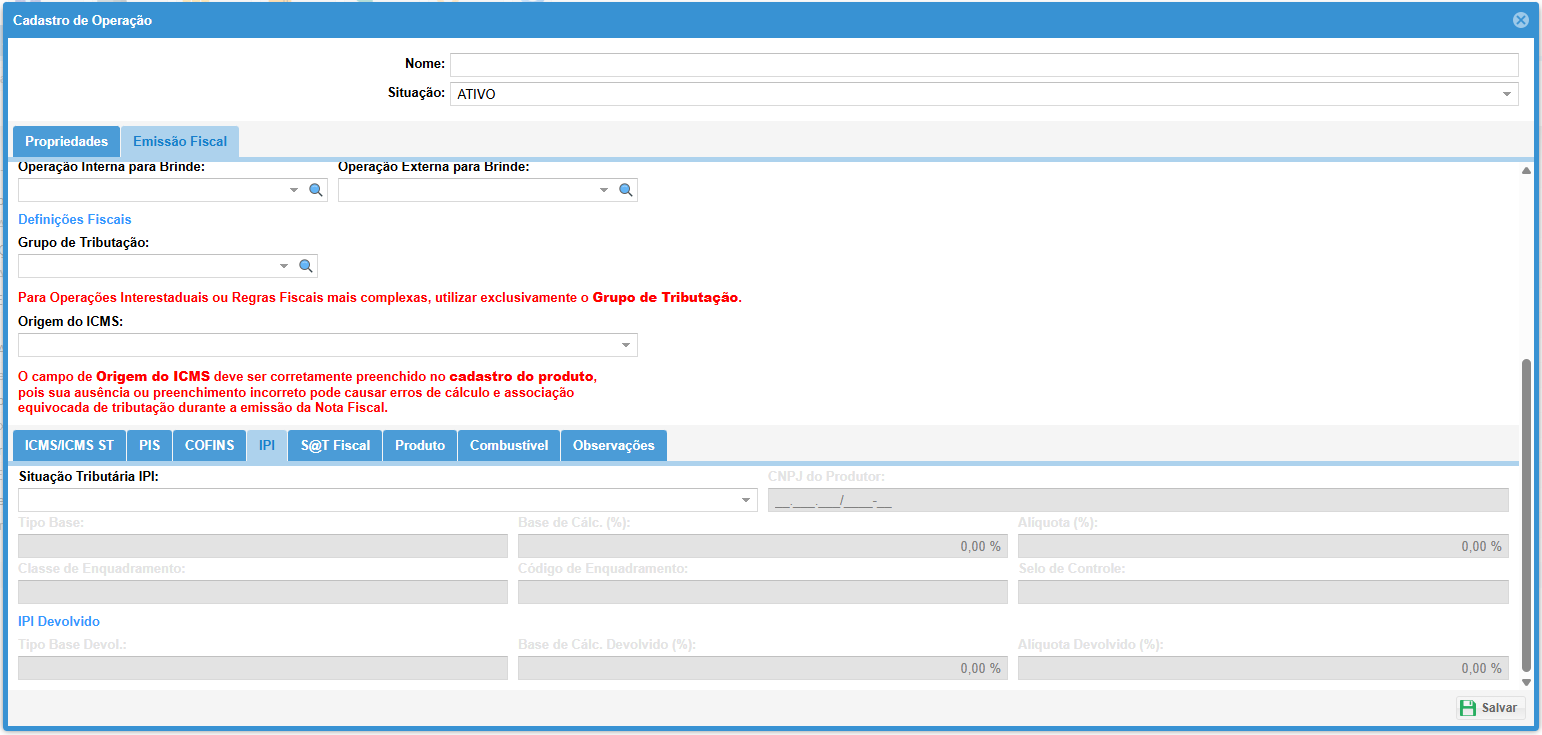Open the S@T Fiscal tab
Image resolution: width=1542 pixels, height=735 pixels.
coord(335,446)
